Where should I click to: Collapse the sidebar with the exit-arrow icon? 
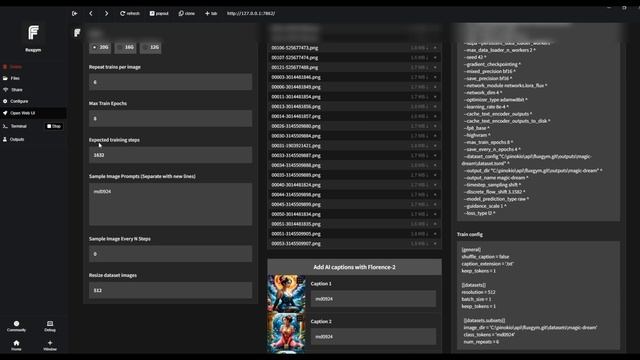click(x=75, y=13)
